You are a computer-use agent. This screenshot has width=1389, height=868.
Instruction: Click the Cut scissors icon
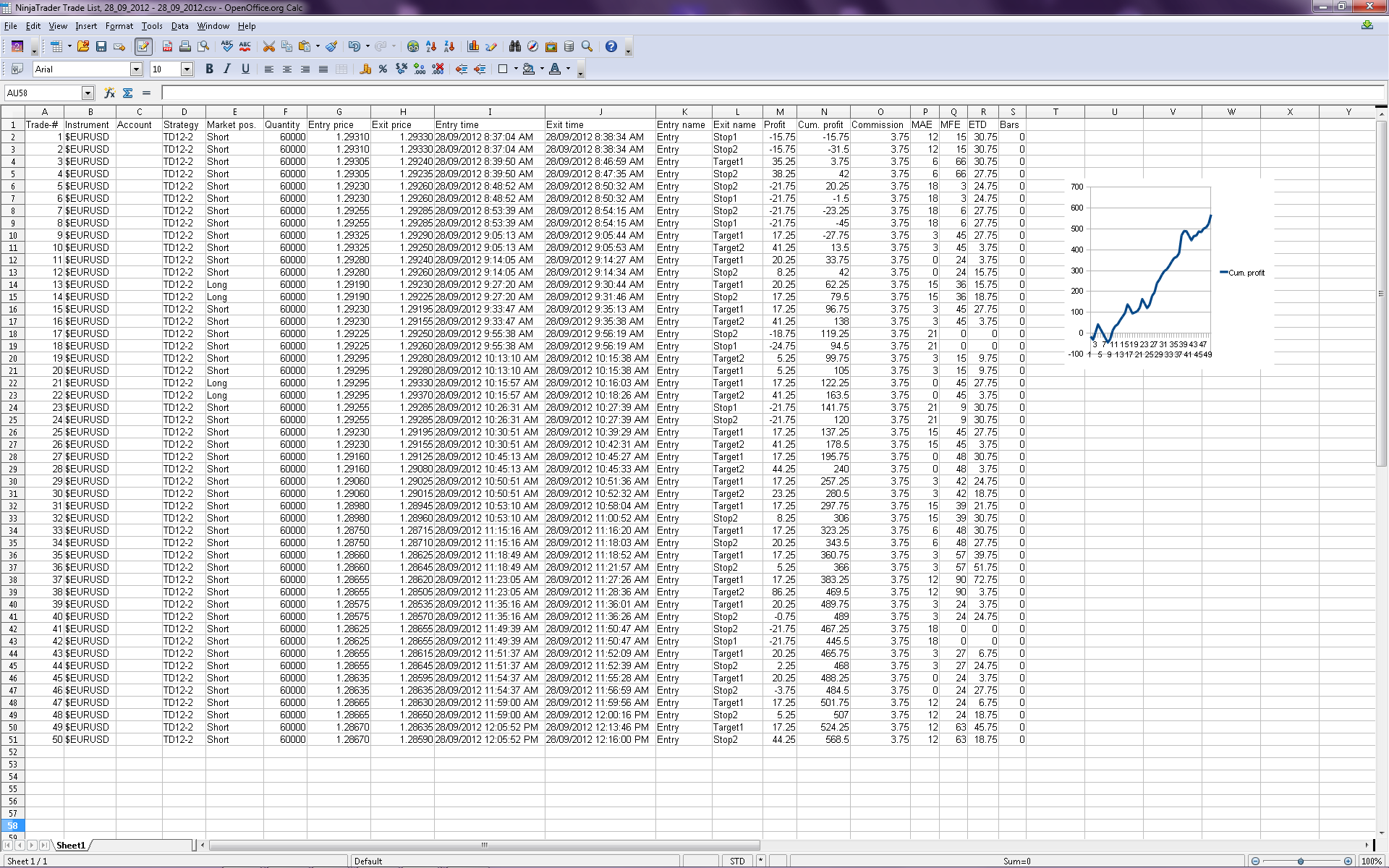click(x=268, y=46)
